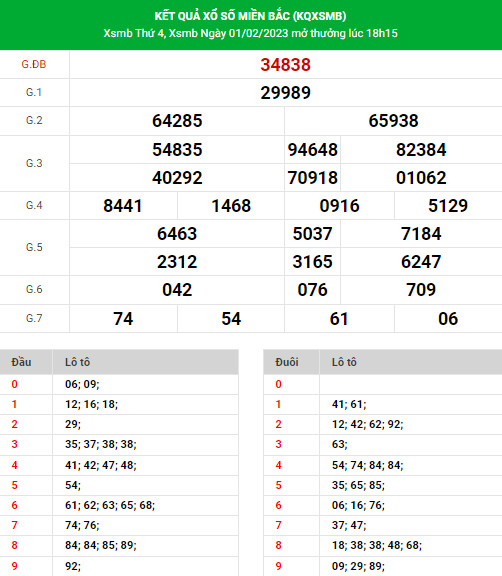502x576 pixels.
Task: Click G.4 number 5129
Action: [448, 206]
